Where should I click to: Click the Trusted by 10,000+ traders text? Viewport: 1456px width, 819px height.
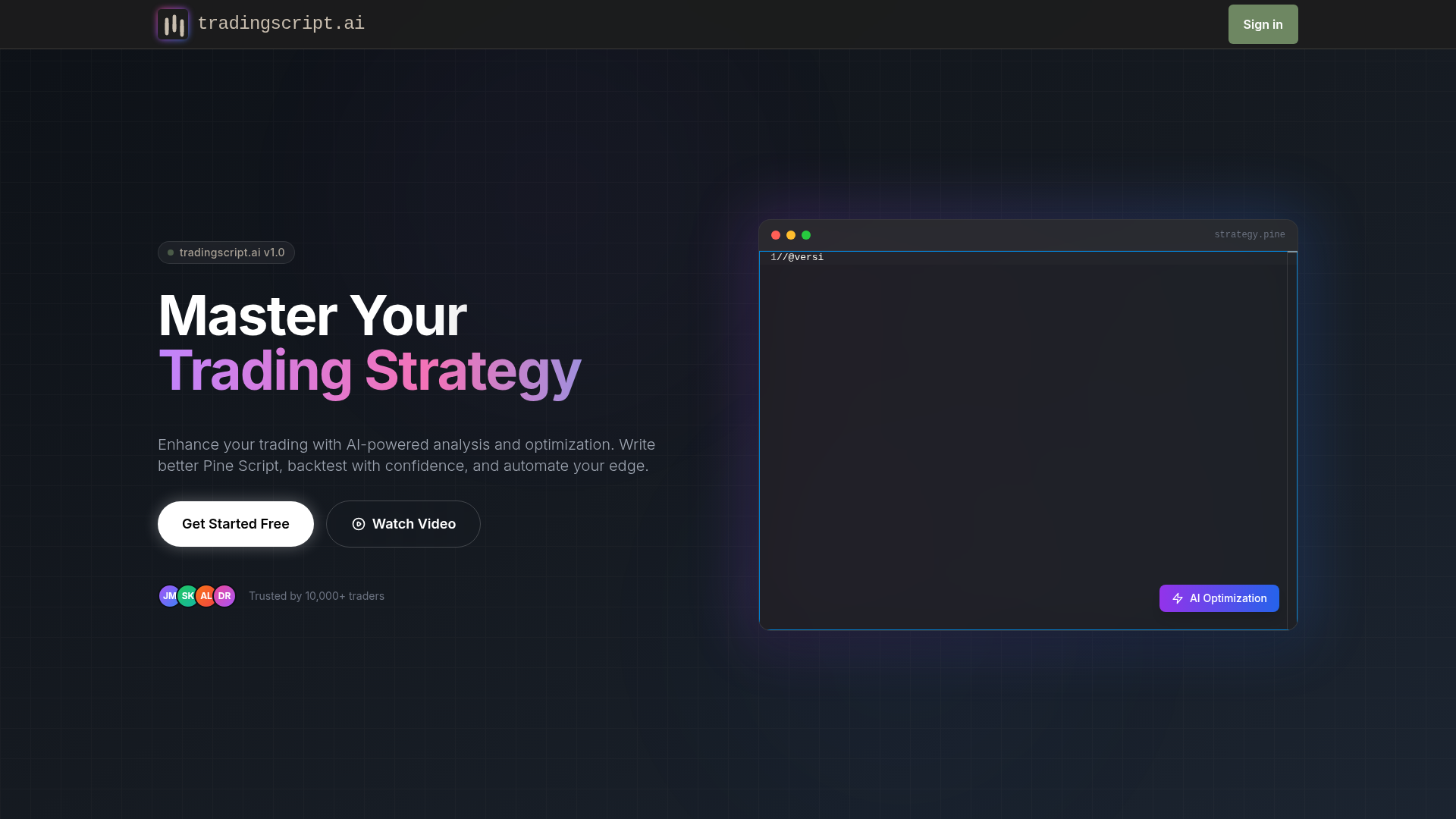click(x=316, y=596)
